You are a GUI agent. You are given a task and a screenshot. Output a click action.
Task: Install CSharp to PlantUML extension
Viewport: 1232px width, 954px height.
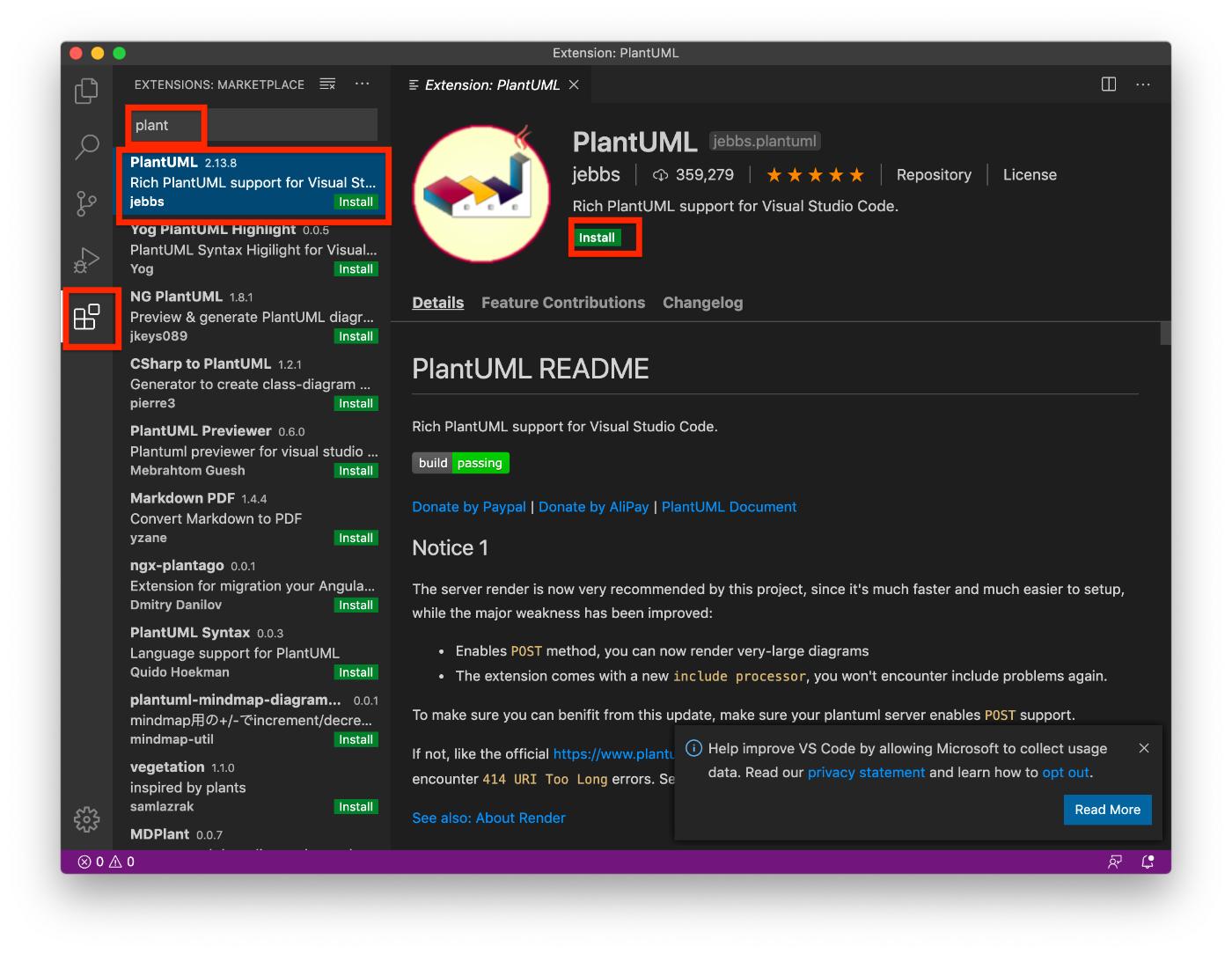click(x=356, y=404)
